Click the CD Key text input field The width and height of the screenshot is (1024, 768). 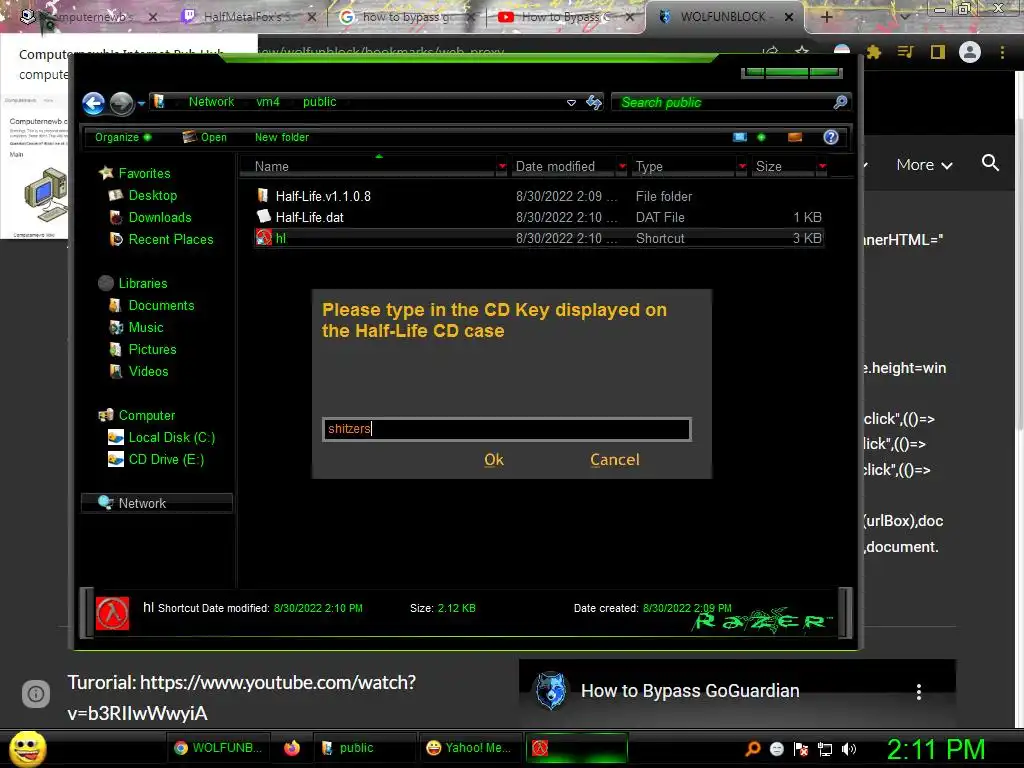click(x=507, y=429)
